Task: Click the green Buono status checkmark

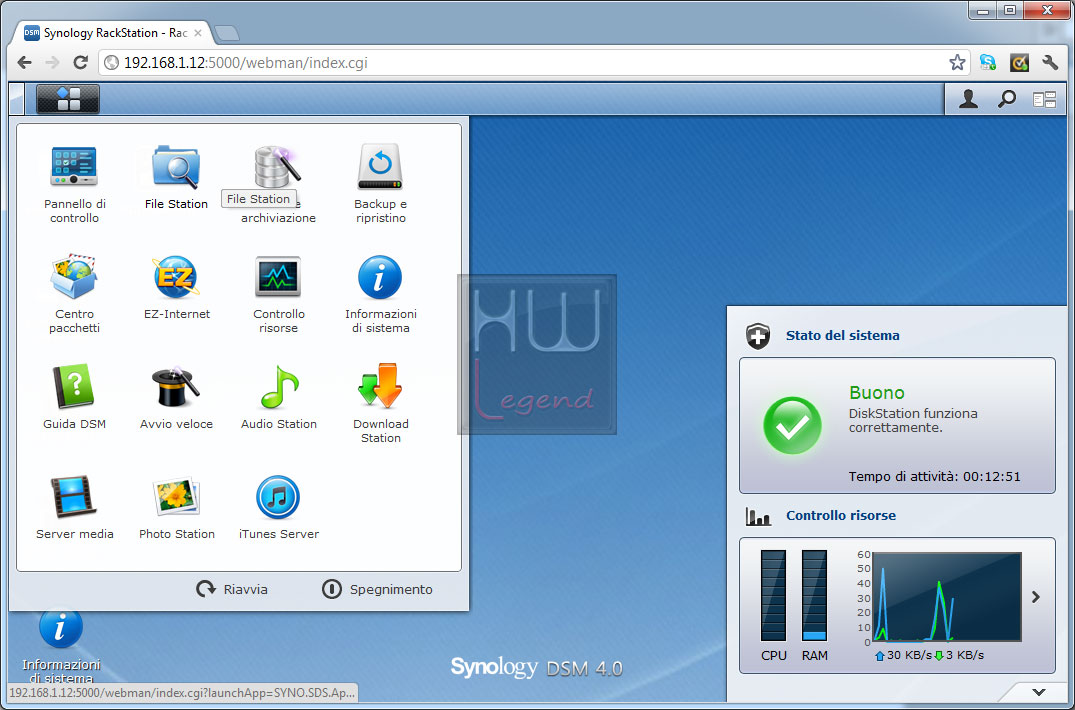Action: click(x=792, y=426)
